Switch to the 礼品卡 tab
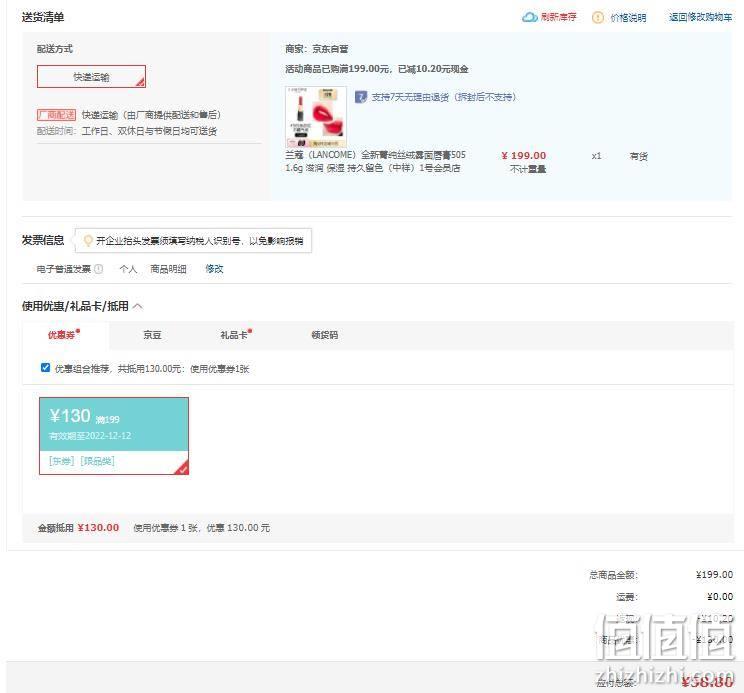Screen dimensions: 744x693 point(235,335)
